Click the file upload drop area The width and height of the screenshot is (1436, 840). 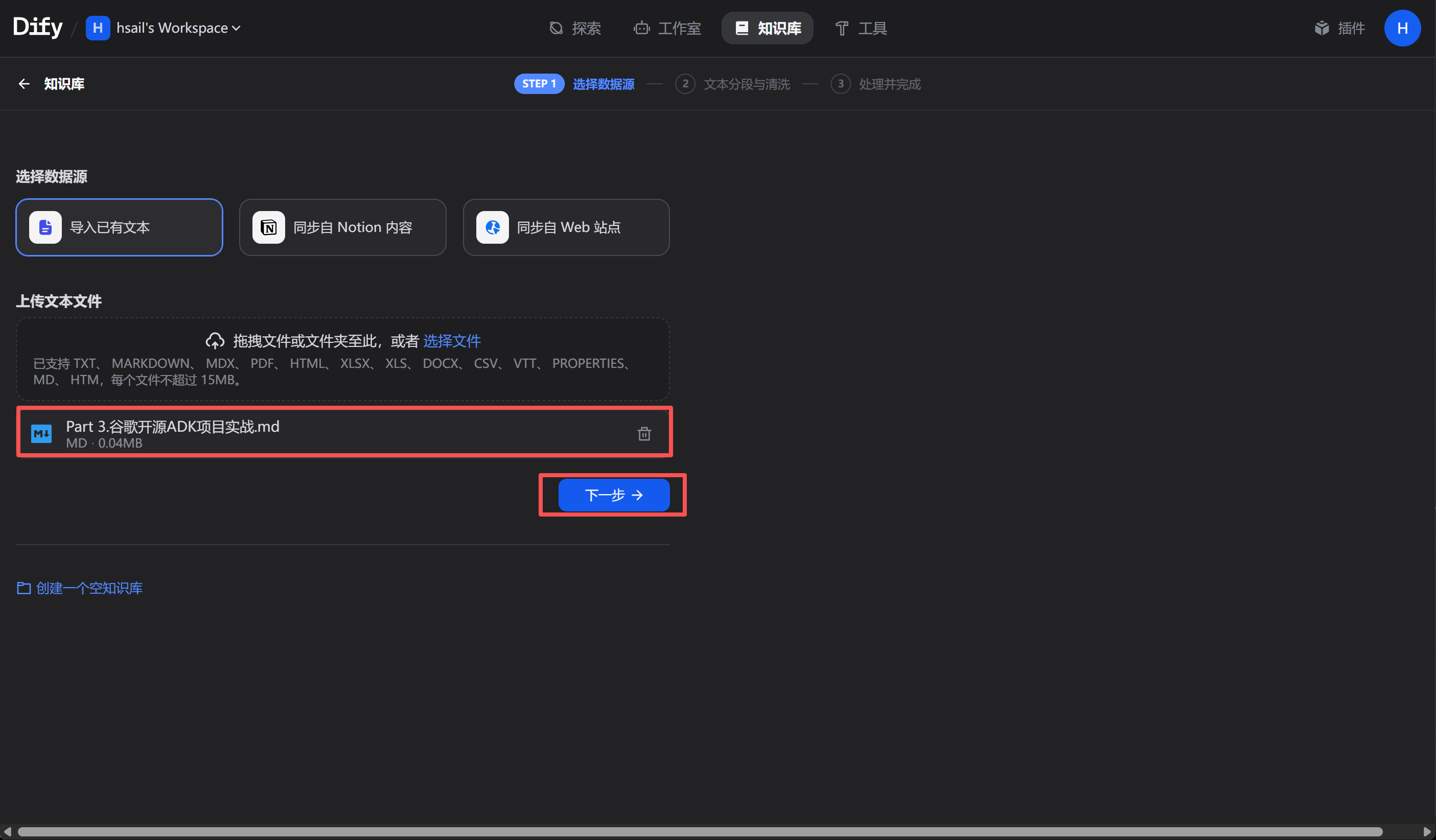point(342,359)
